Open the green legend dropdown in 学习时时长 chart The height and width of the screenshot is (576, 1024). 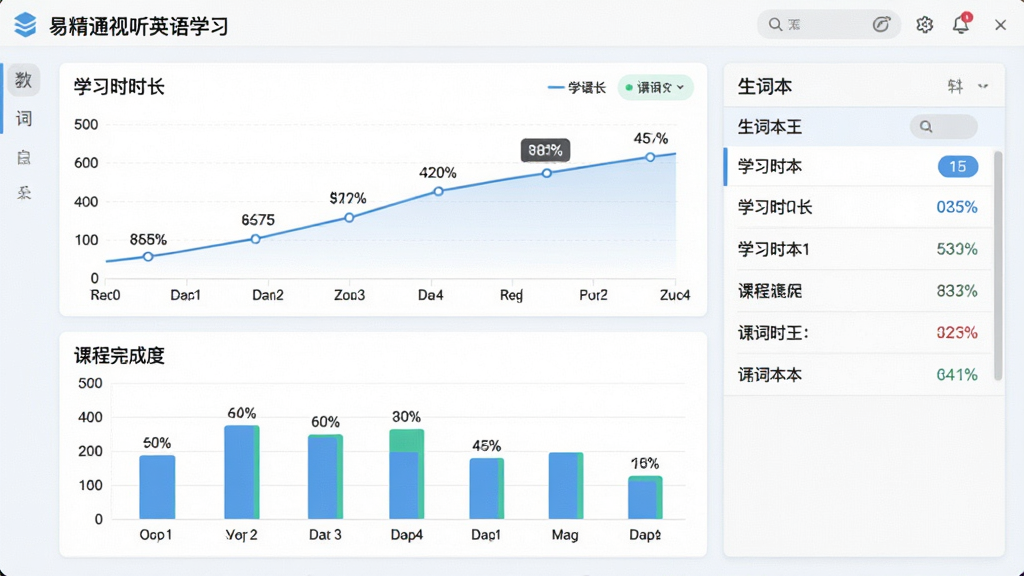655,88
